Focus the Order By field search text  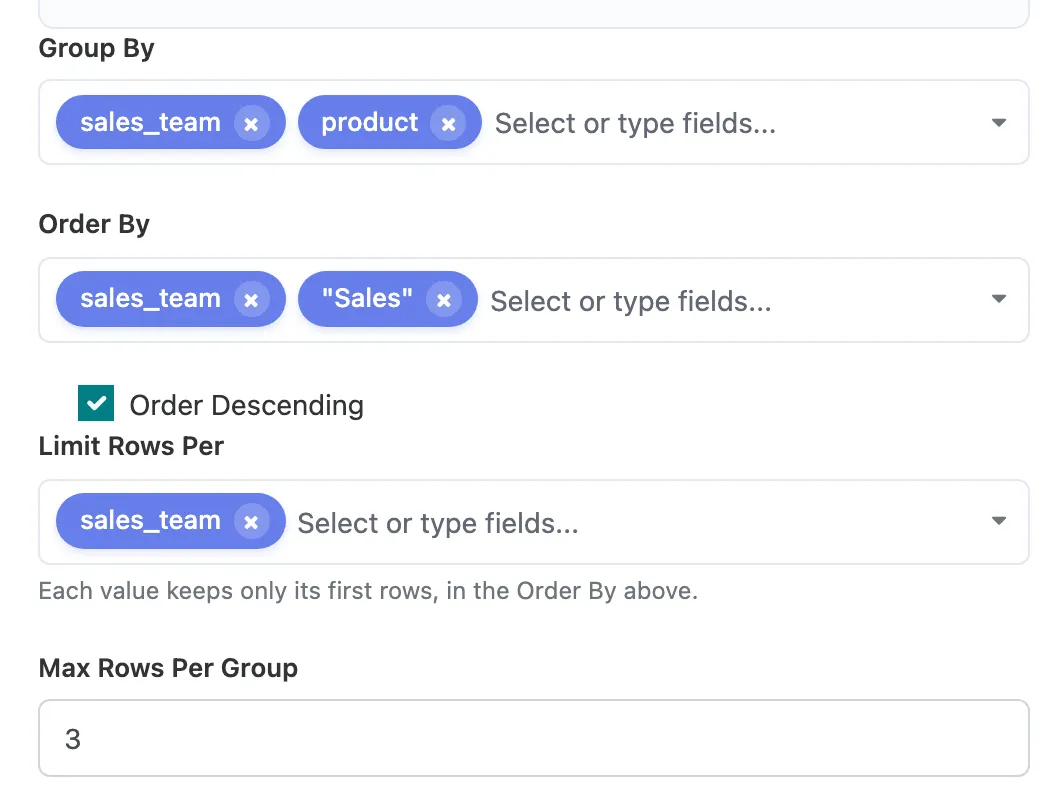click(631, 301)
